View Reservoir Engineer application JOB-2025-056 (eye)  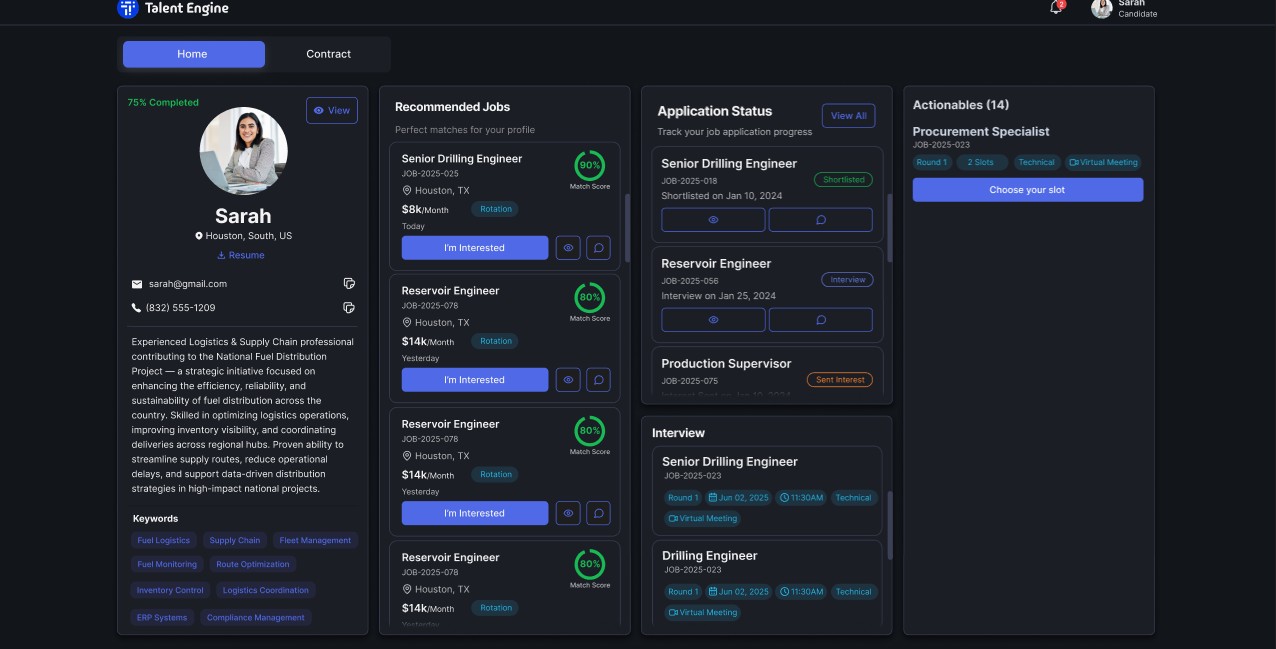(x=713, y=320)
